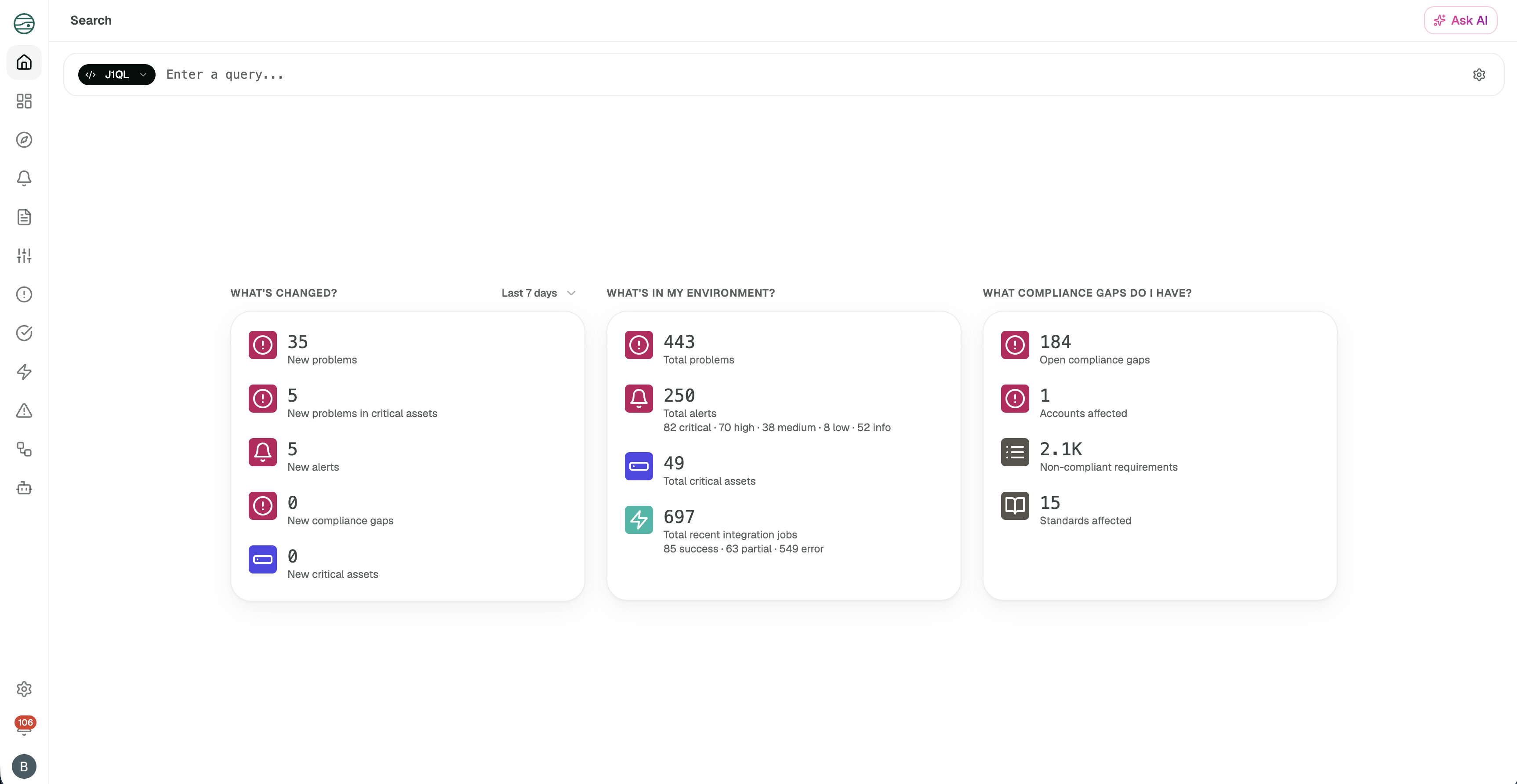Image resolution: width=1517 pixels, height=784 pixels.
Task: Open the 49 Total critical assets metric
Action: tap(709, 471)
